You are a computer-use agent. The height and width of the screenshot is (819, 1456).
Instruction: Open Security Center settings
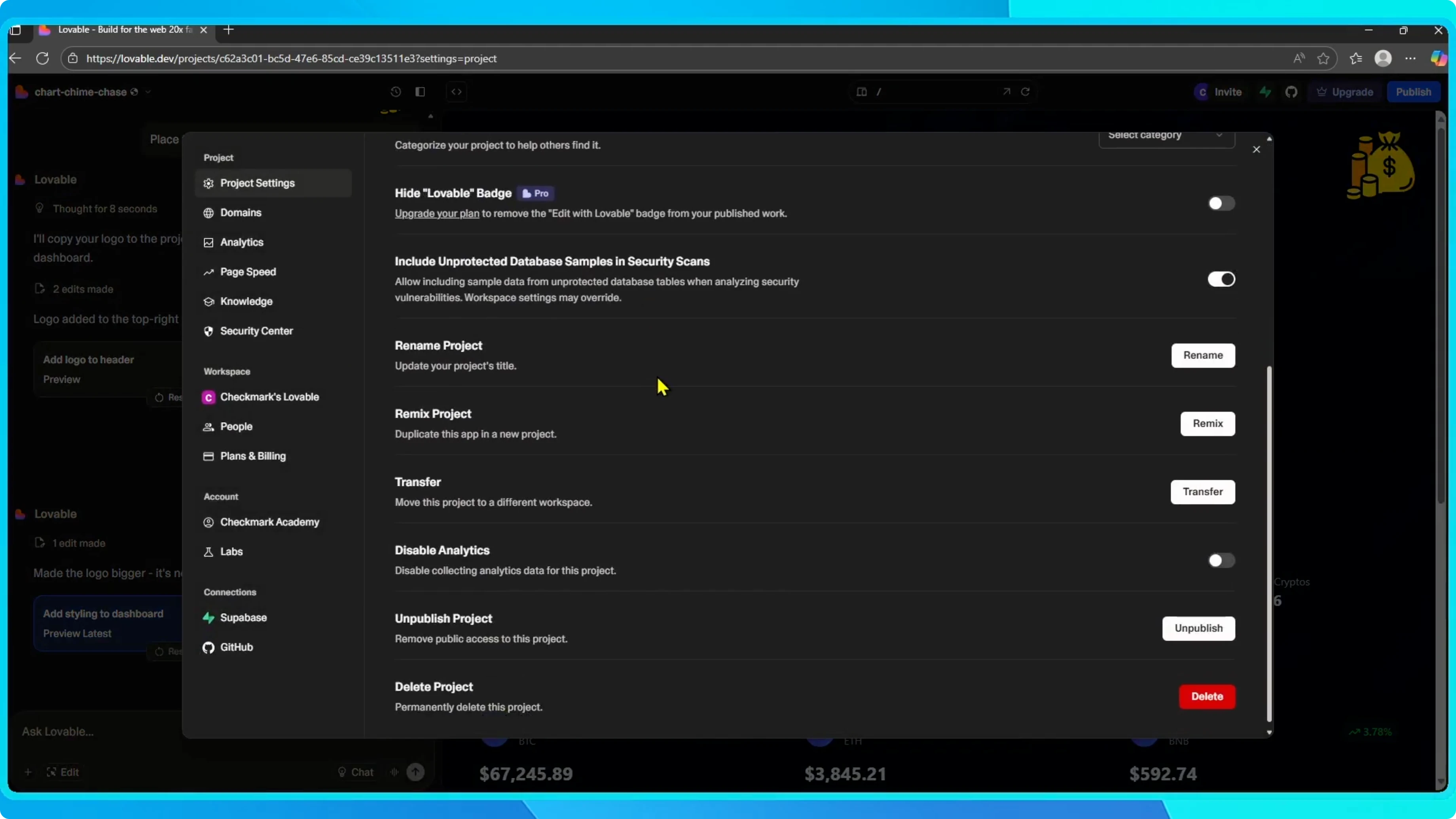pyautogui.click(x=273, y=331)
